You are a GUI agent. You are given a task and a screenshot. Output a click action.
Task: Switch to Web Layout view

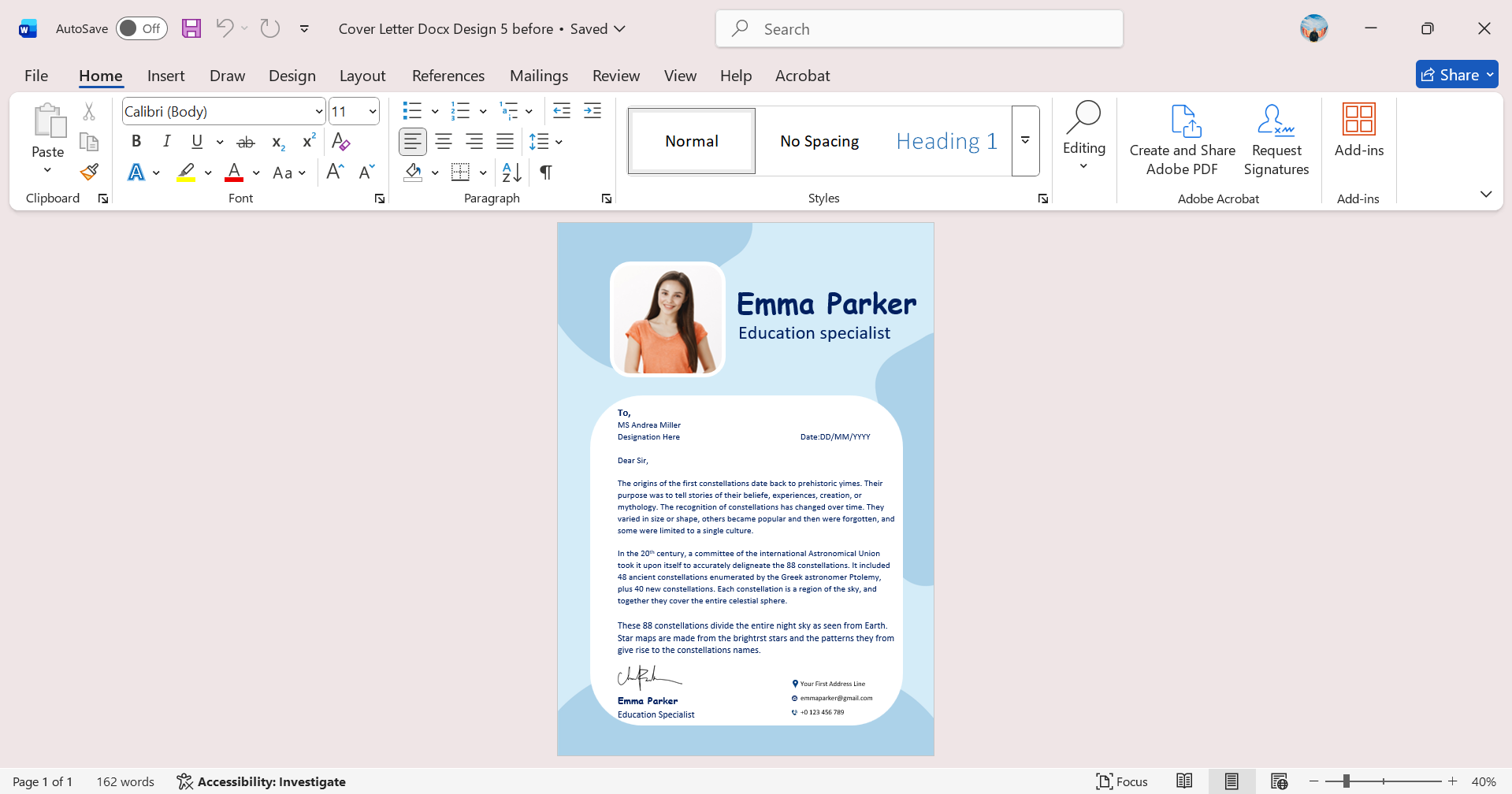click(x=1279, y=781)
